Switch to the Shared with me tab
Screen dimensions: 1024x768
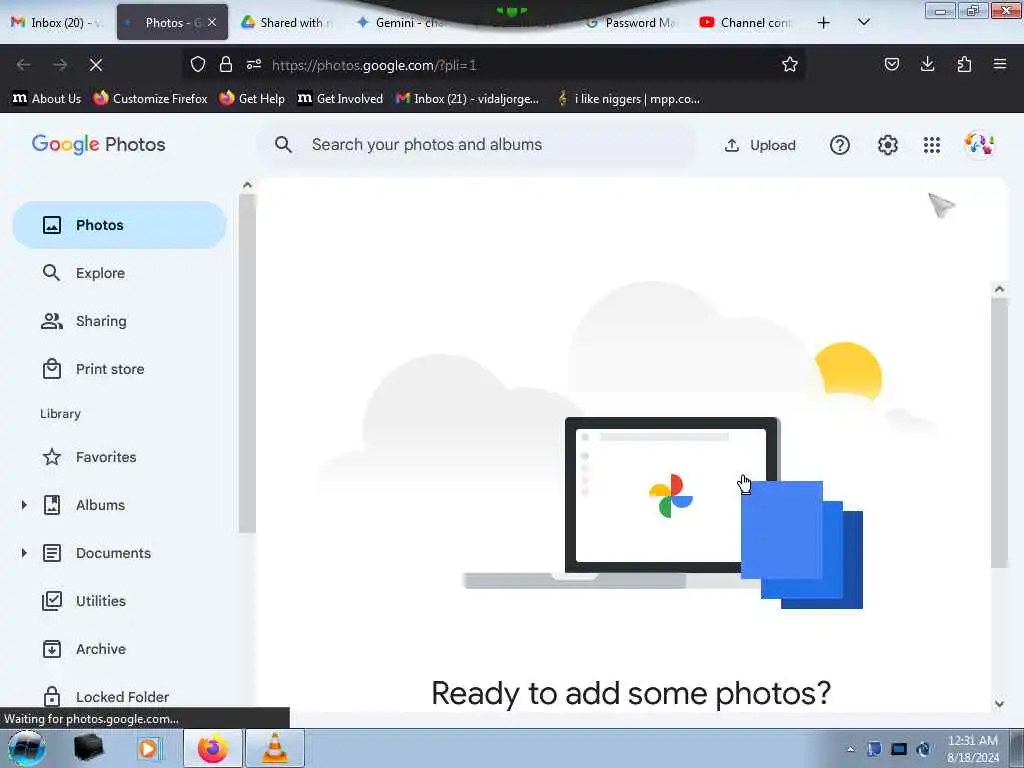pyautogui.click(x=287, y=23)
